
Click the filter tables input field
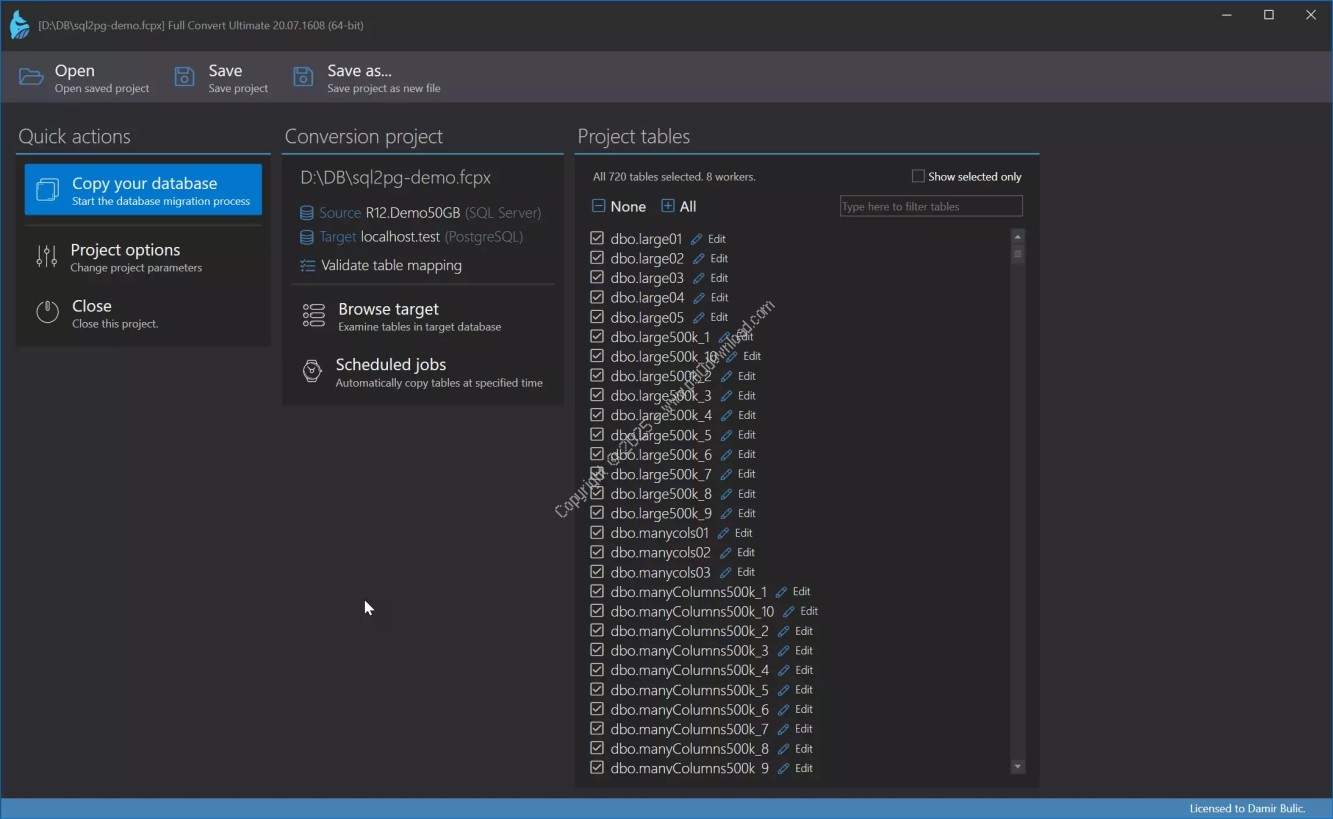click(931, 206)
